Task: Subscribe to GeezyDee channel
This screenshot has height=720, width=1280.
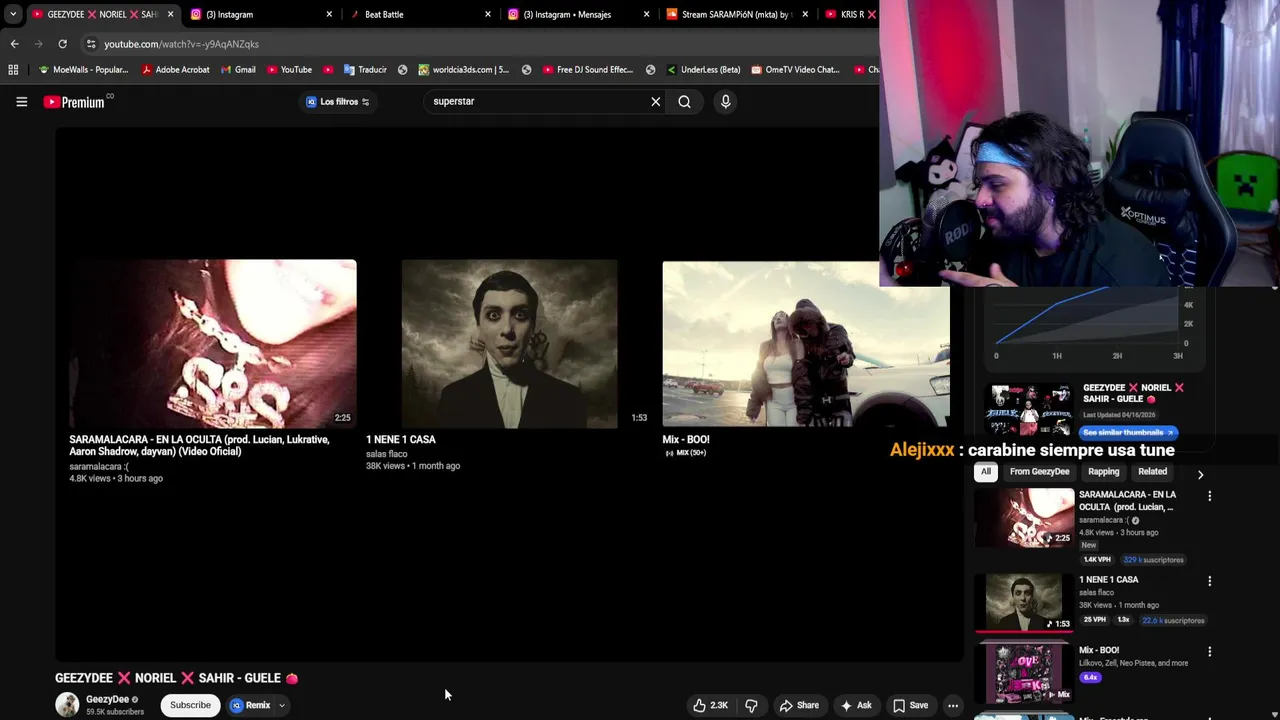Action: 190,705
